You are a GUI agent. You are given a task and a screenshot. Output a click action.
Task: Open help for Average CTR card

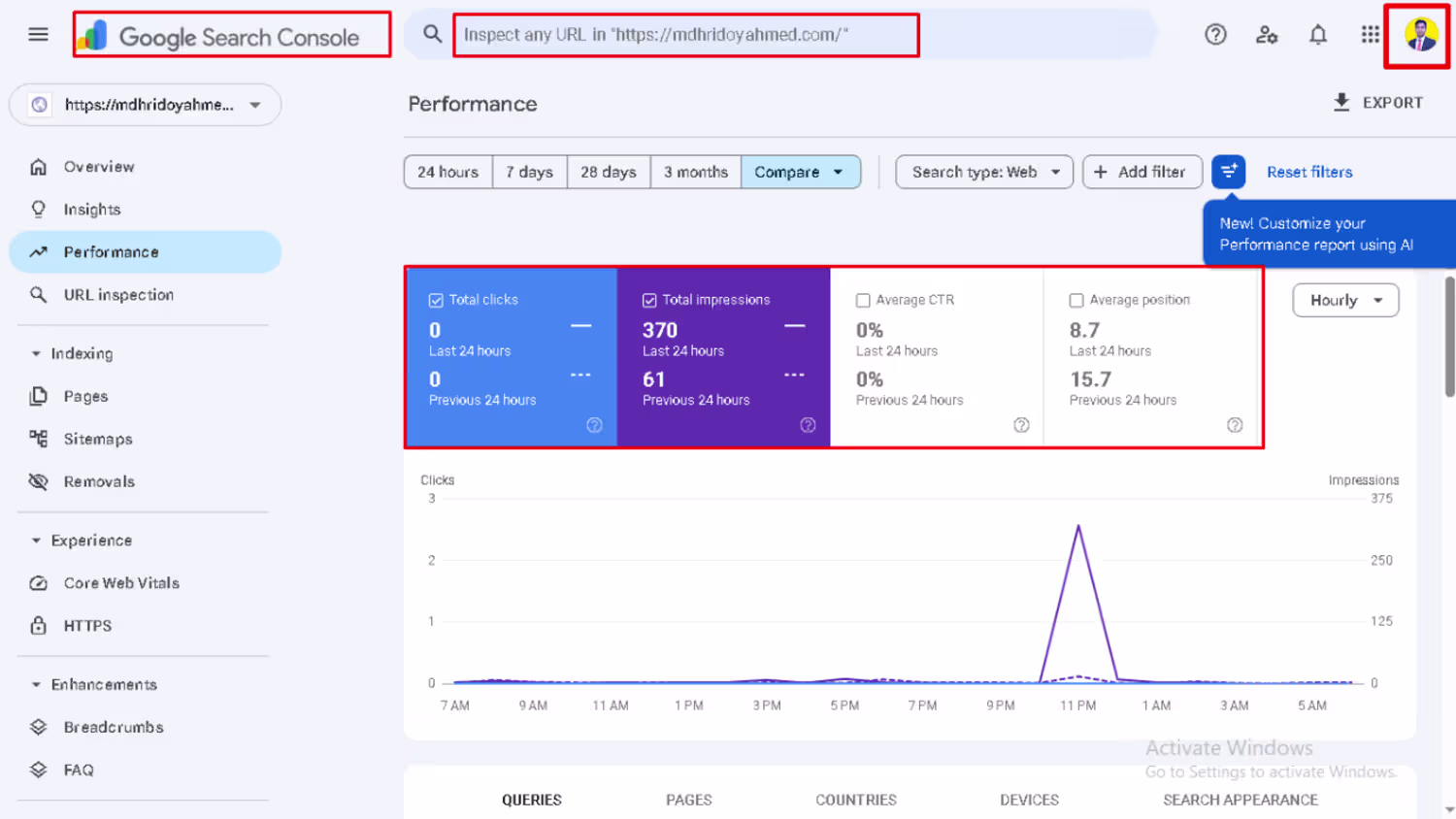tap(1021, 425)
